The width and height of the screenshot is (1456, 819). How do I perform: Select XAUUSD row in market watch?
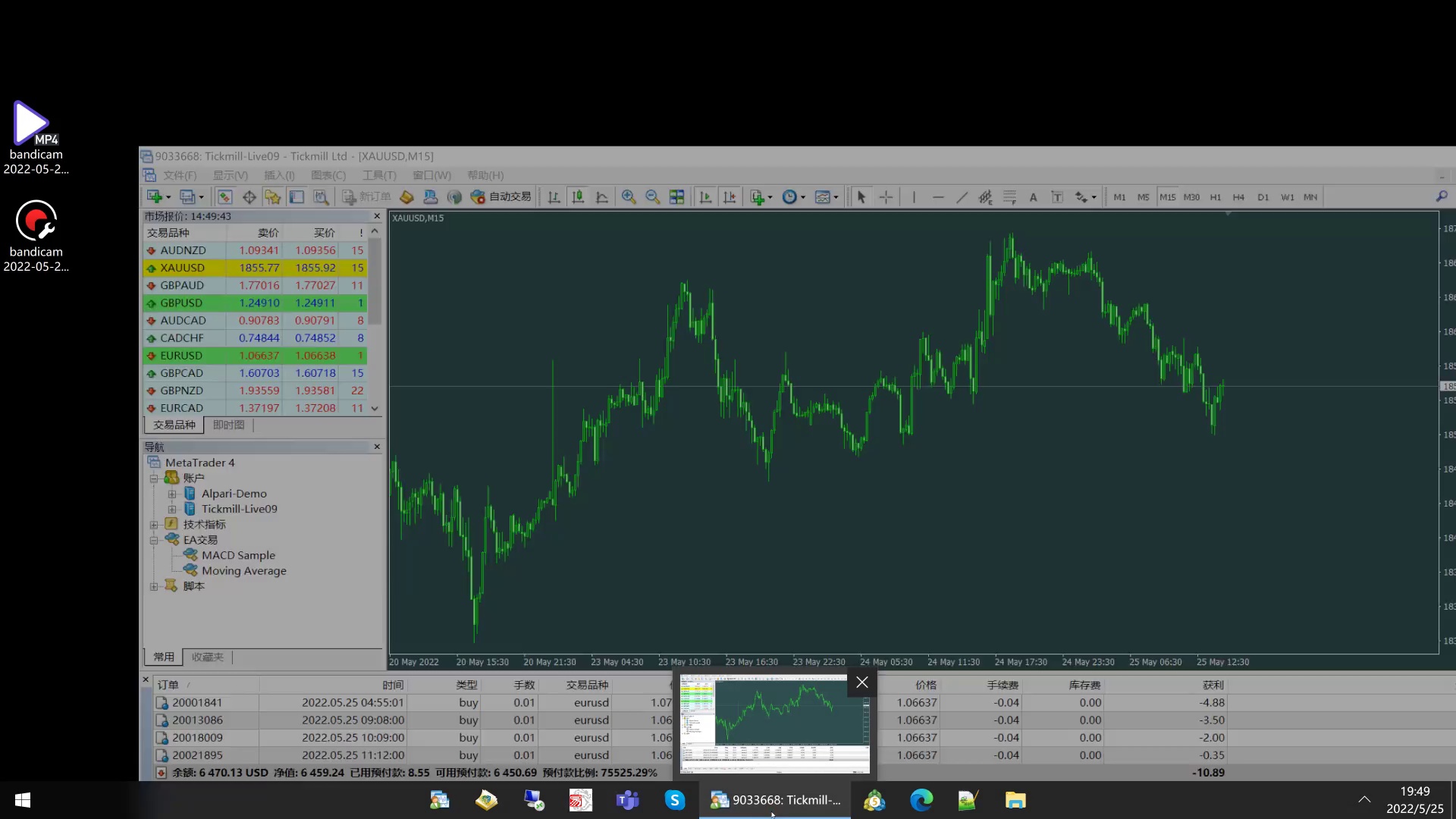[x=182, y=268]
